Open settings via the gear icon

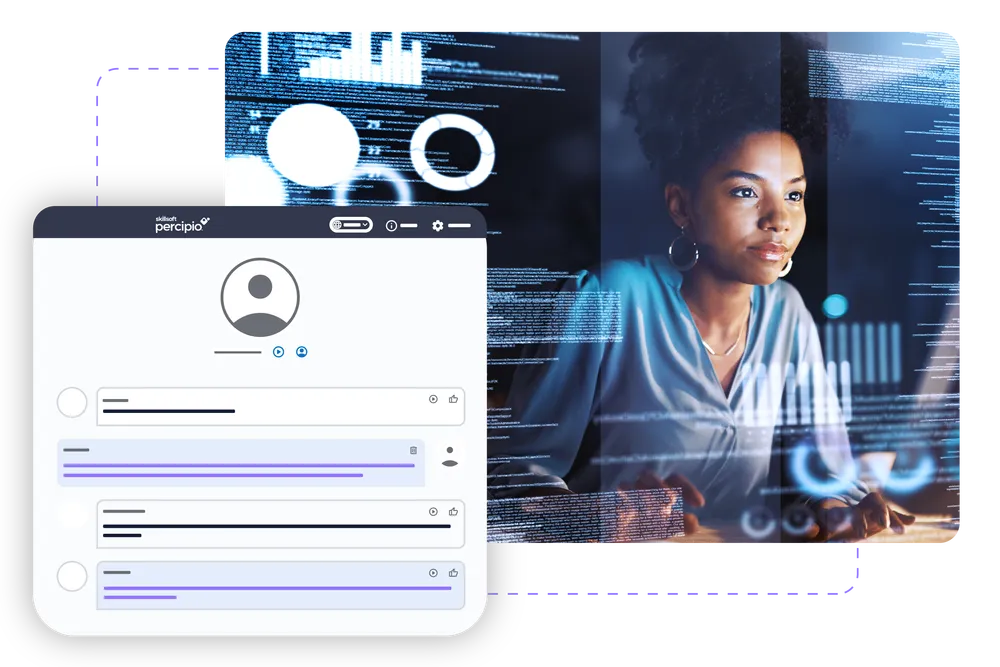click(x=437, y=226)
